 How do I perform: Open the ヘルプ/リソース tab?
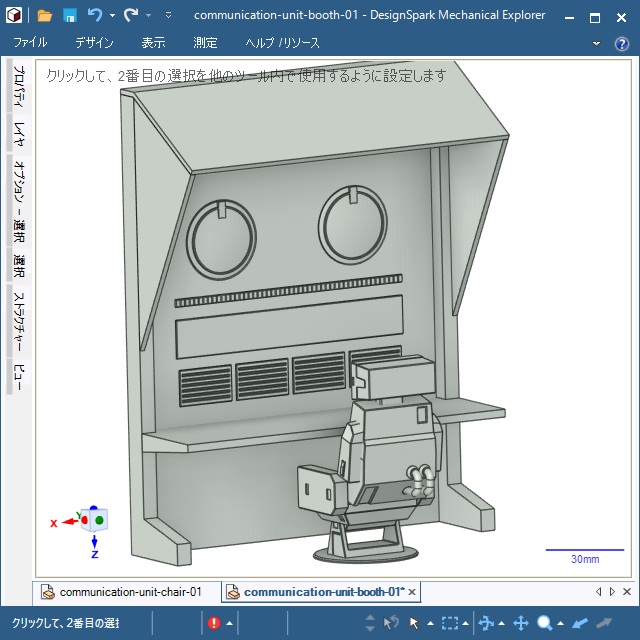point(282,42)
